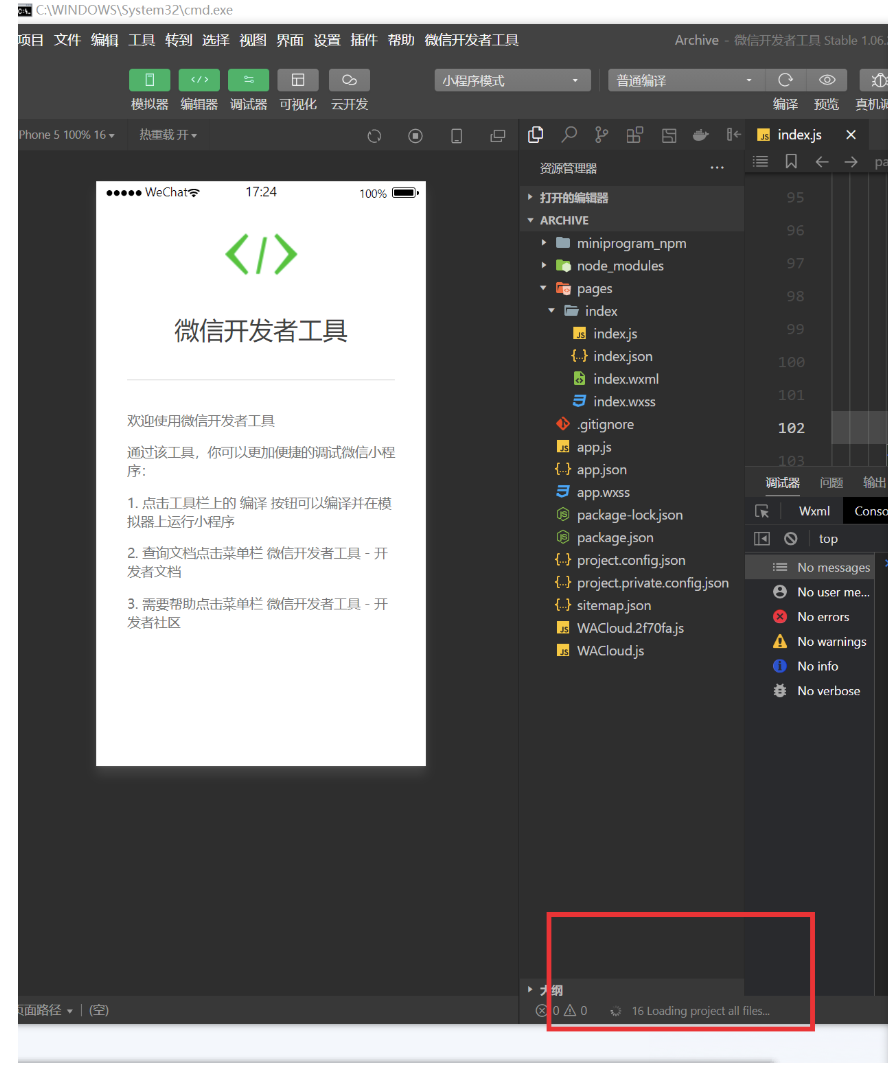Click the 编译 compile refresh icon
Image resolution: width=888 pixels, height=1078 pixels.
[x=785, y=80]
